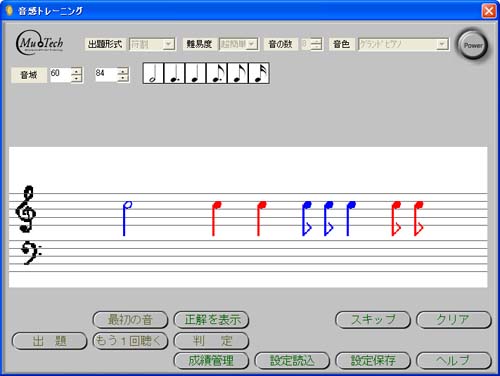Increase the 音の数 spinner value
The height and width of the screenshot is (376, 500).
[x=316, y=41]
